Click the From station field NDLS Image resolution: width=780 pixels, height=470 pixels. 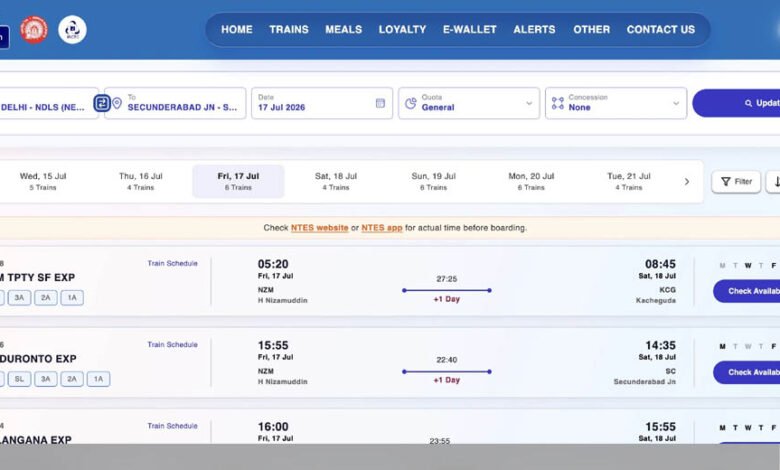pos(49,103)
